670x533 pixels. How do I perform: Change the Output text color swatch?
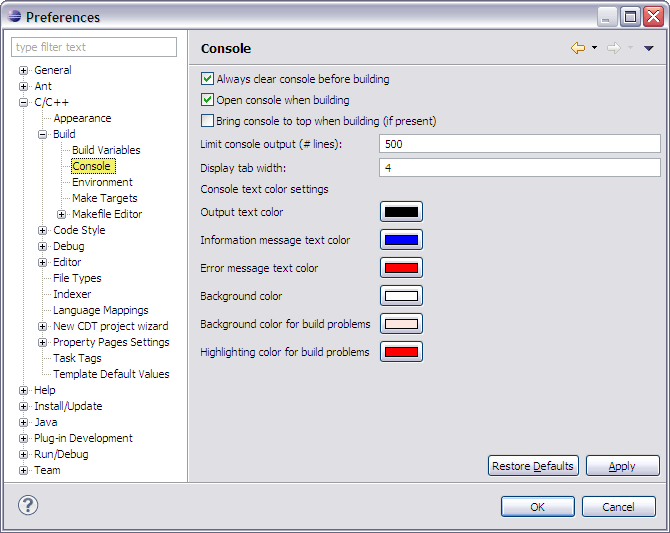(401, 212)
